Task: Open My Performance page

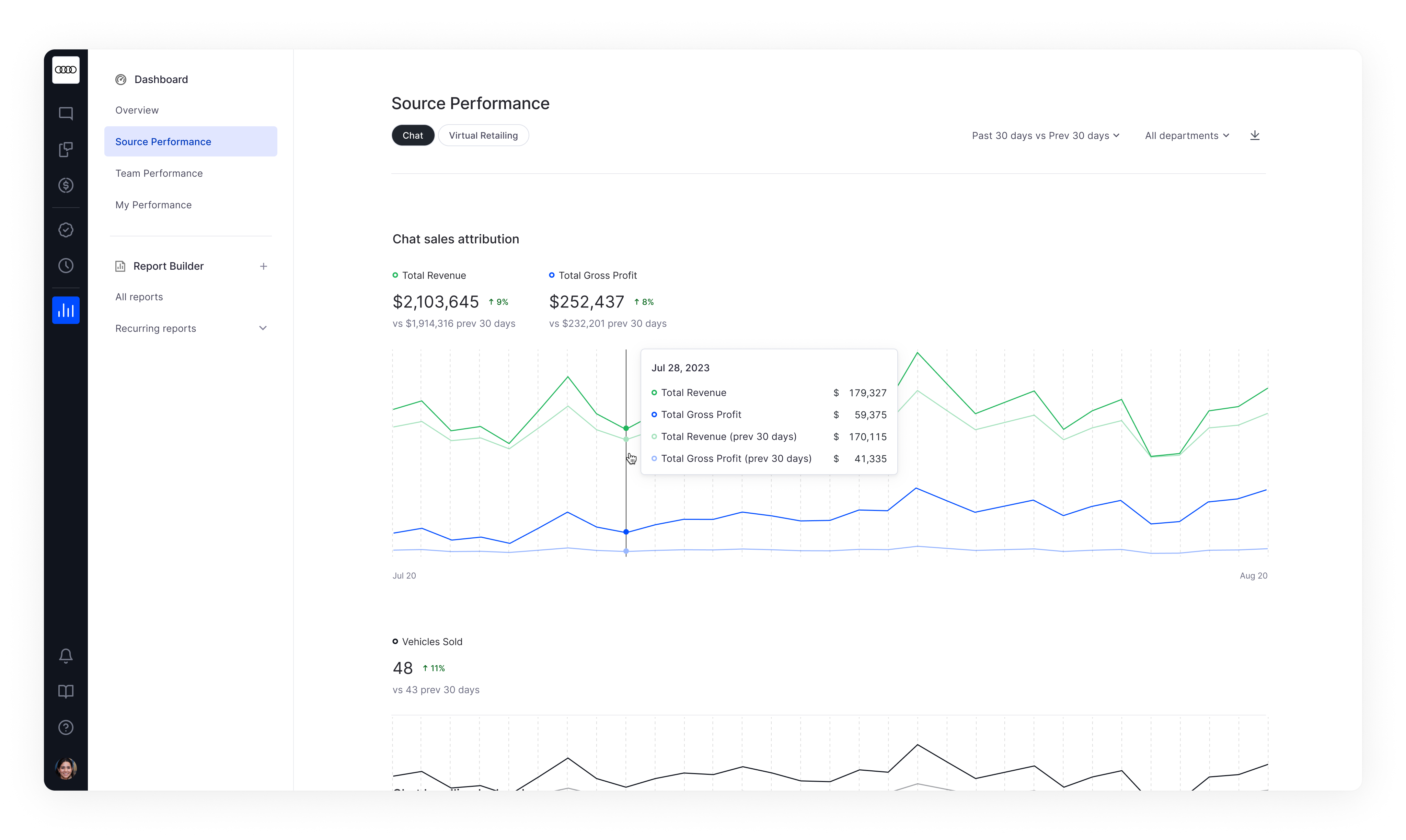Action: click(x=153, y=205)
